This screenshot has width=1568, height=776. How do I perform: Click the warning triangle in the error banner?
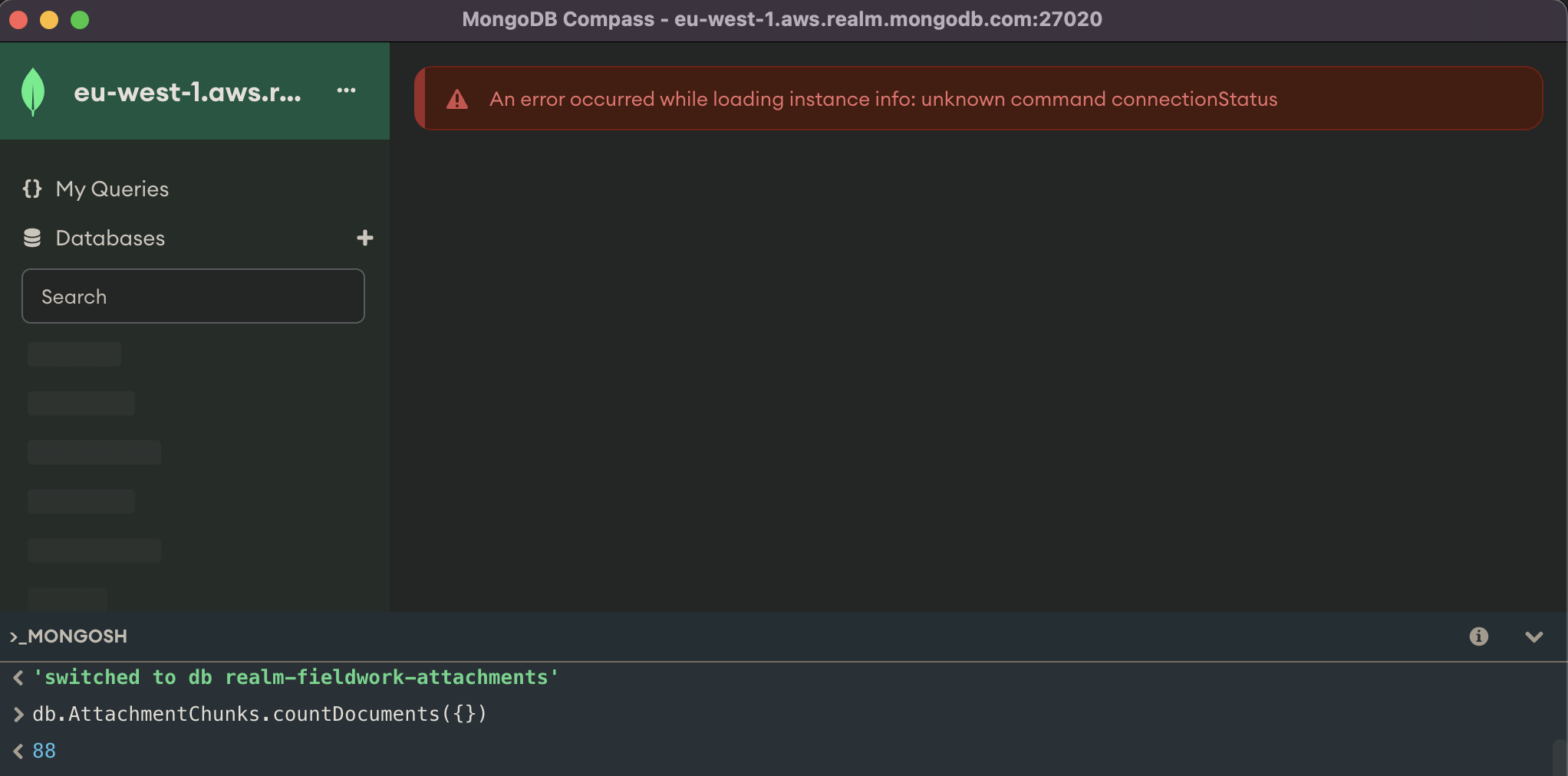click(x=457, y=100)
